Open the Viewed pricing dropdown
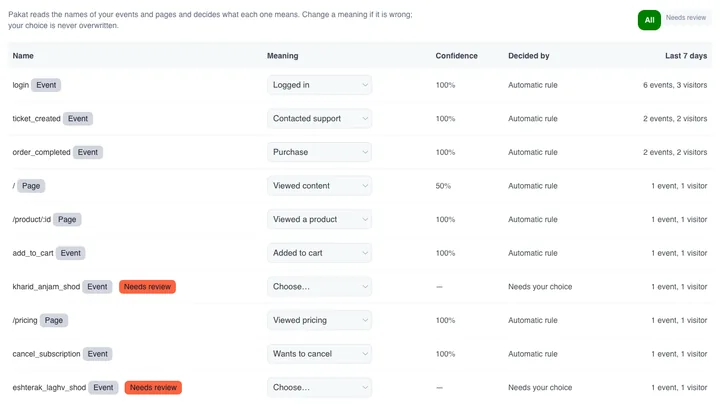The image size is (720, 405). tap(319, 320)
